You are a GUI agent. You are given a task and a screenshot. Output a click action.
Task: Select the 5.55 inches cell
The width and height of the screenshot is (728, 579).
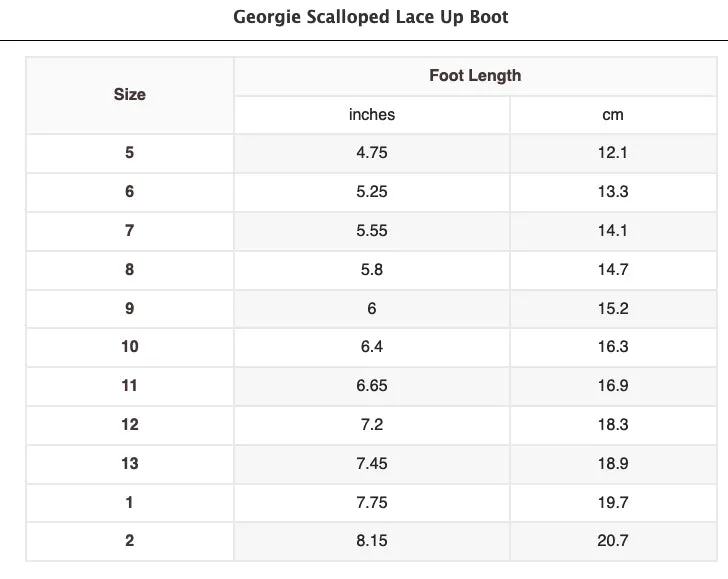(372, 231)
